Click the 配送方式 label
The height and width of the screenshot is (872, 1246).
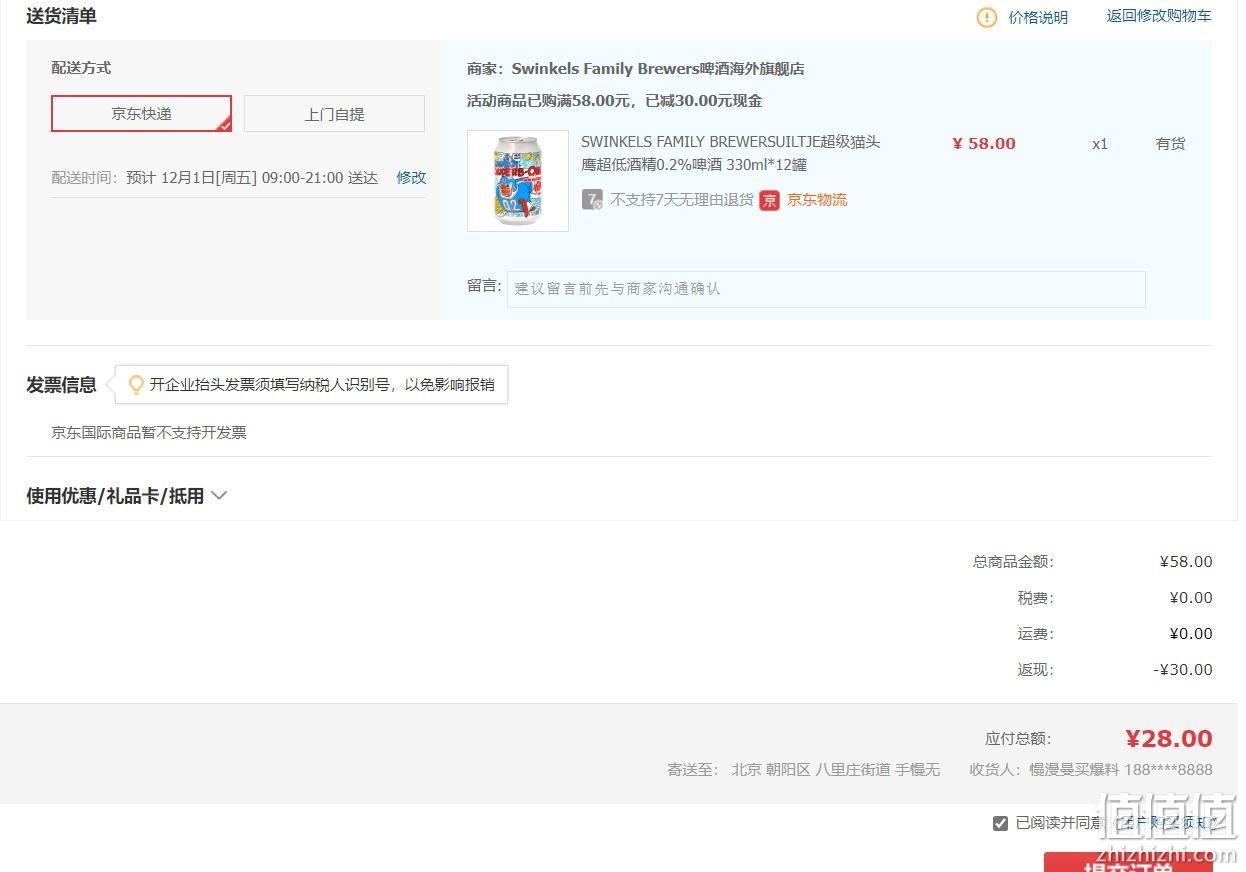click(x=81, y=68)
